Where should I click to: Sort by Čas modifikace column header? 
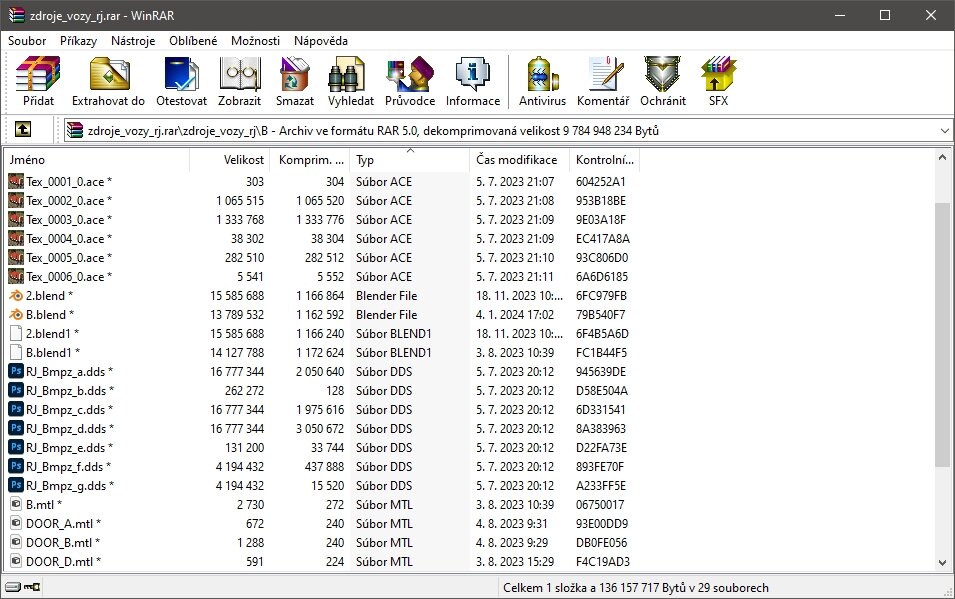[519, 160]
